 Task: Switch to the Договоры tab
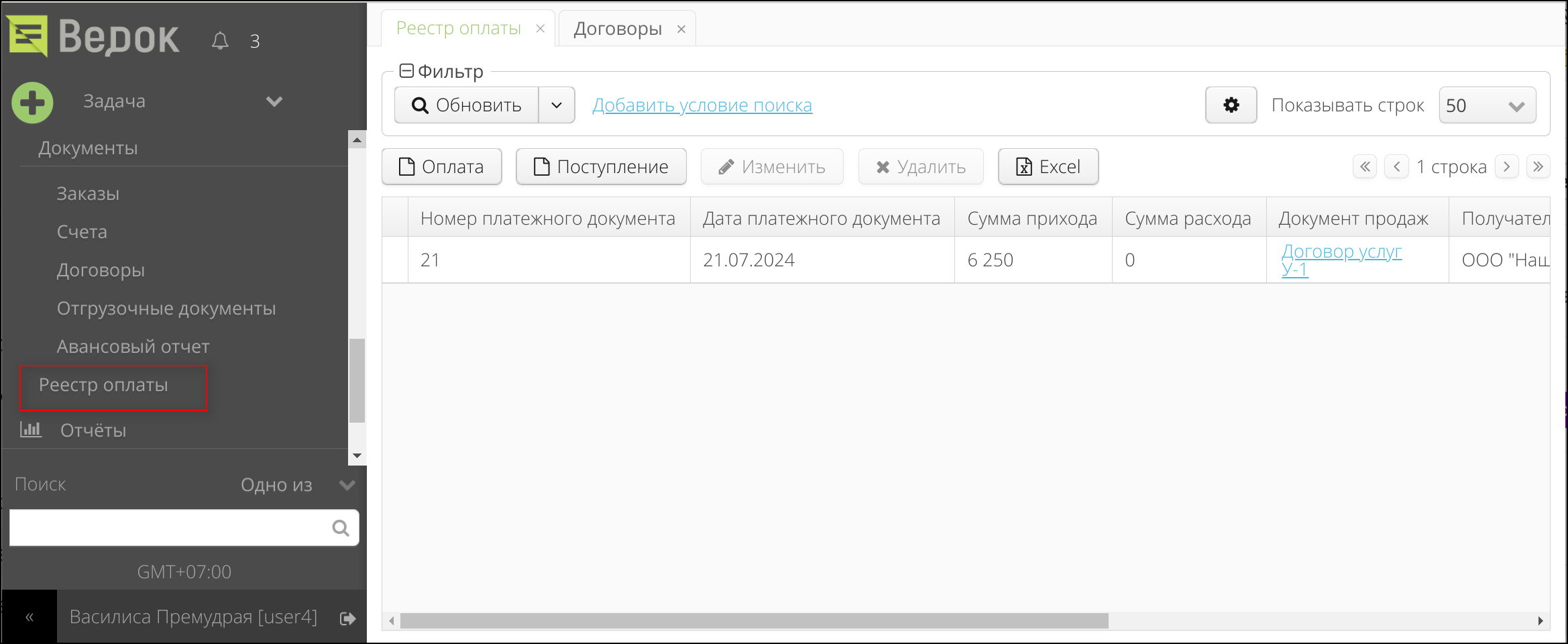[617, 28]
